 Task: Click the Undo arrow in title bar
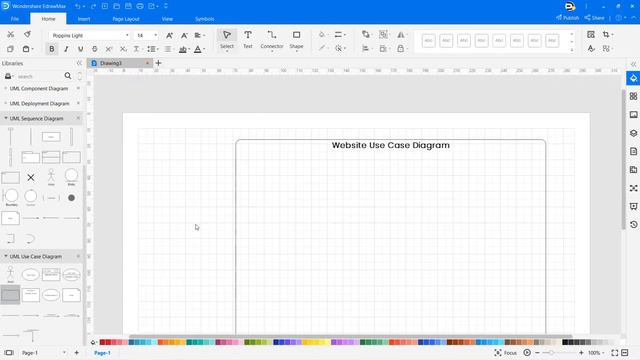pyautogui.click(x=78, y=7)
